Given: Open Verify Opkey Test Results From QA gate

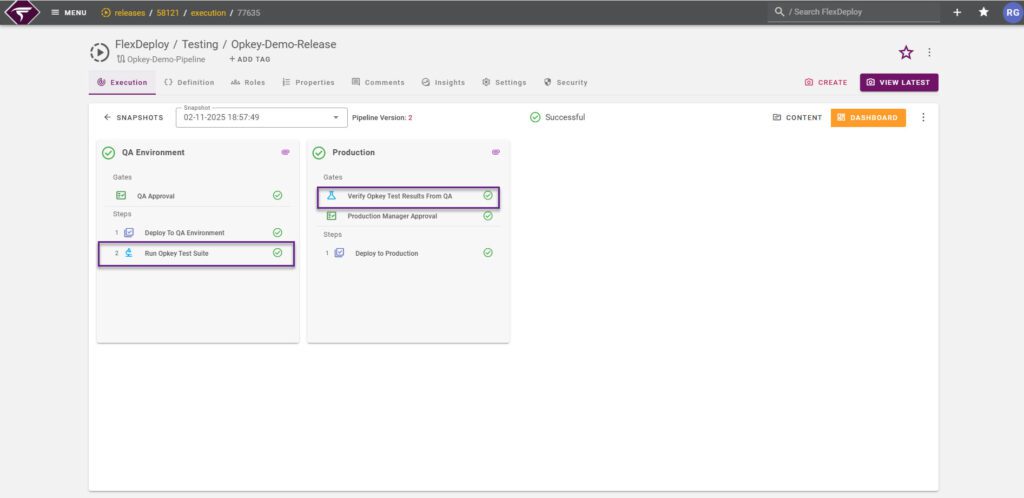Looking at the screenshot, I should coord(409,196).
